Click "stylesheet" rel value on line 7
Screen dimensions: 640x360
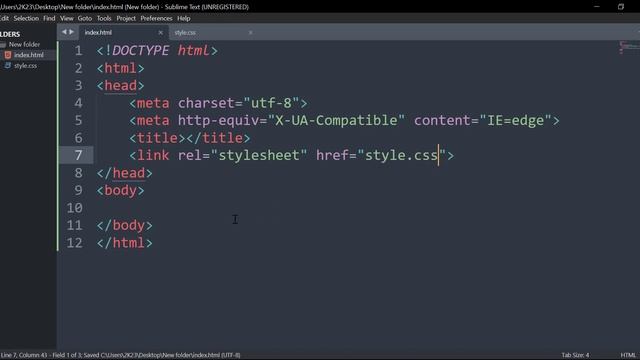[259, 155]
